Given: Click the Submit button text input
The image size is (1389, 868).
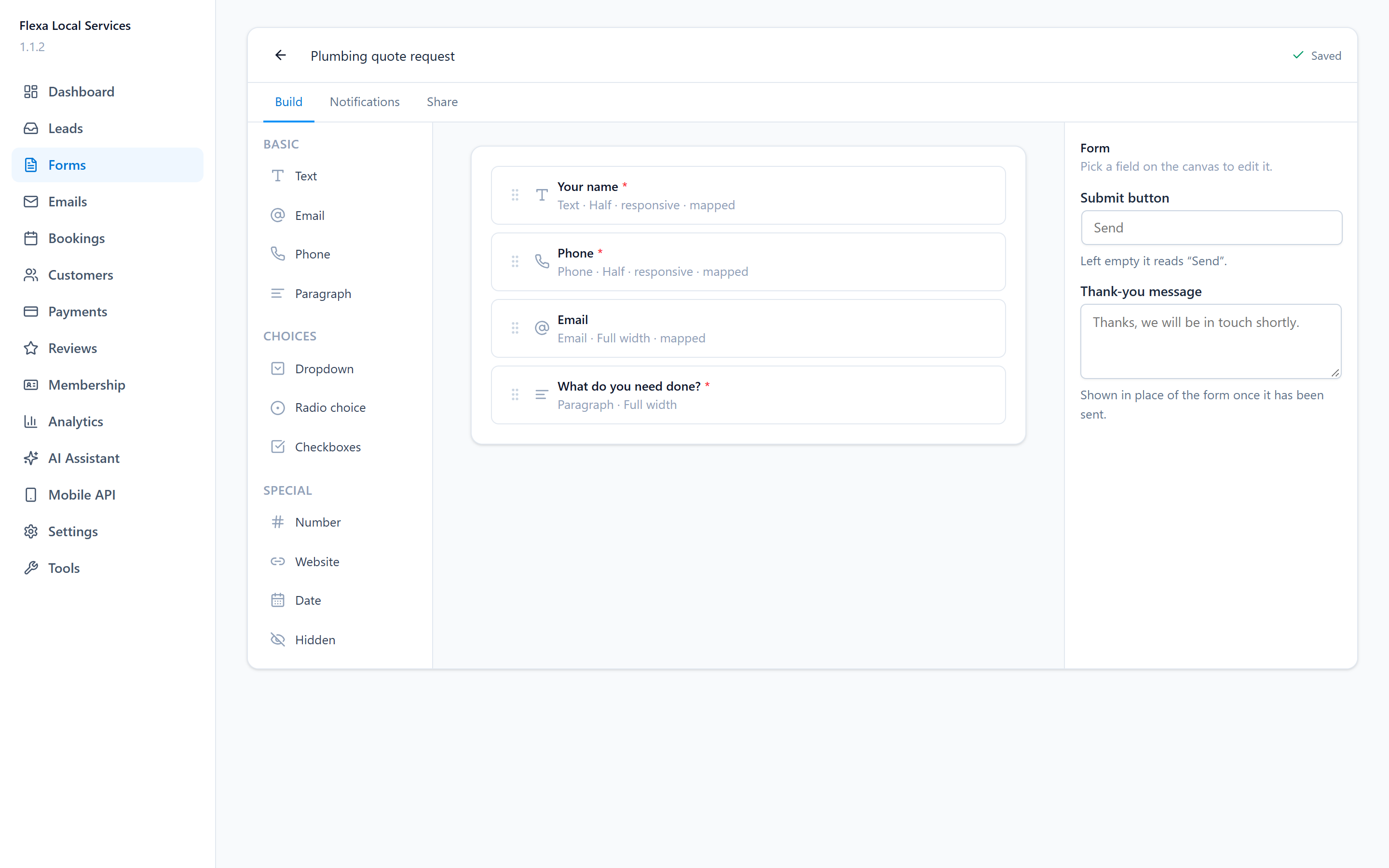Looking at the screenshot, I should 1211,228.
